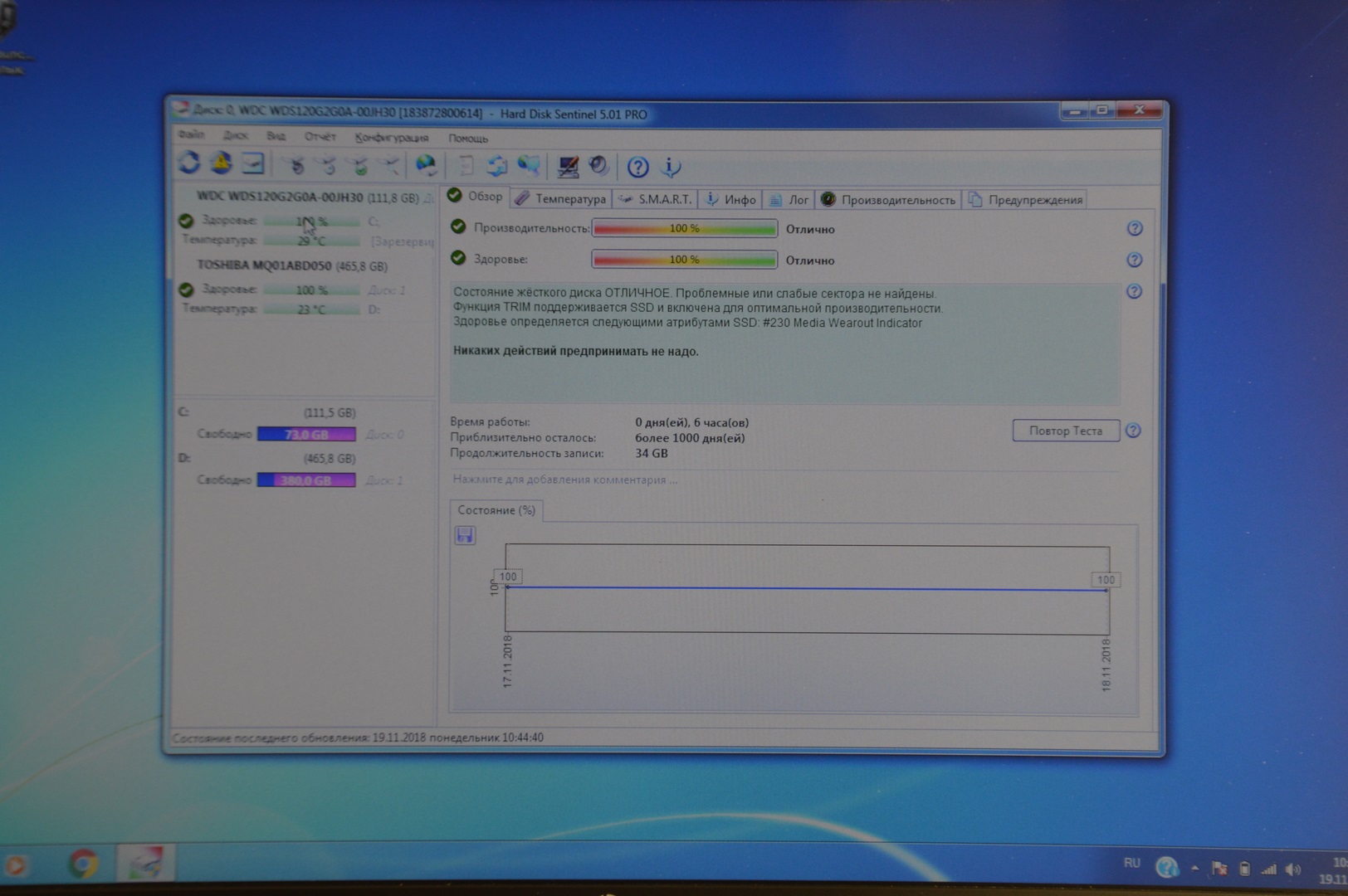
Task: Open the Температура tab
Action: [561, 199]
